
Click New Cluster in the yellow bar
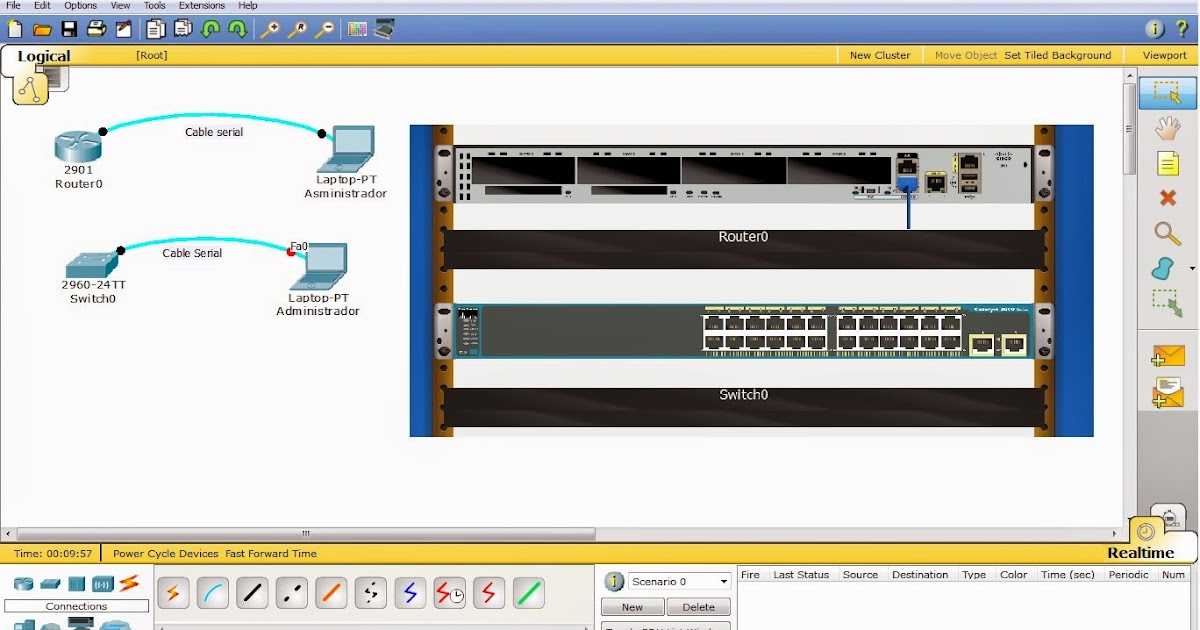(x=880, y=55)
